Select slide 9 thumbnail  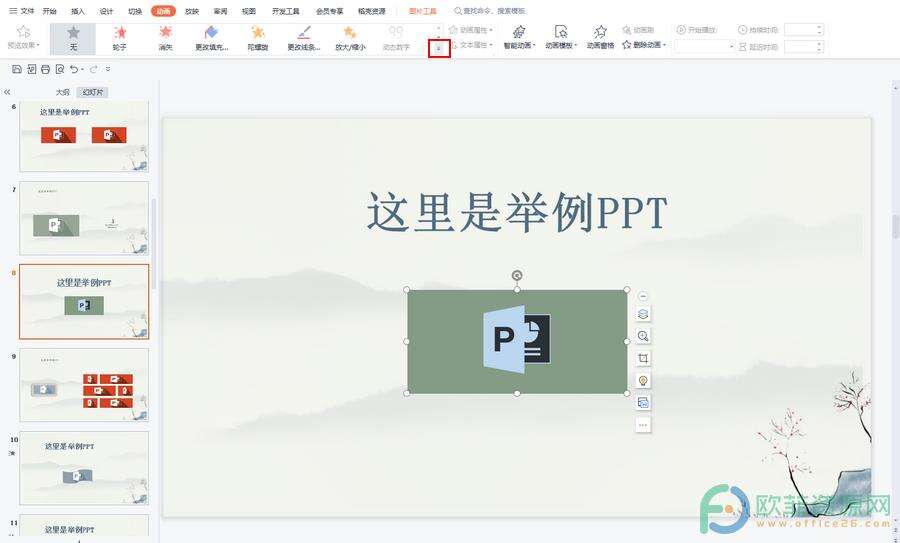point(84,385)
